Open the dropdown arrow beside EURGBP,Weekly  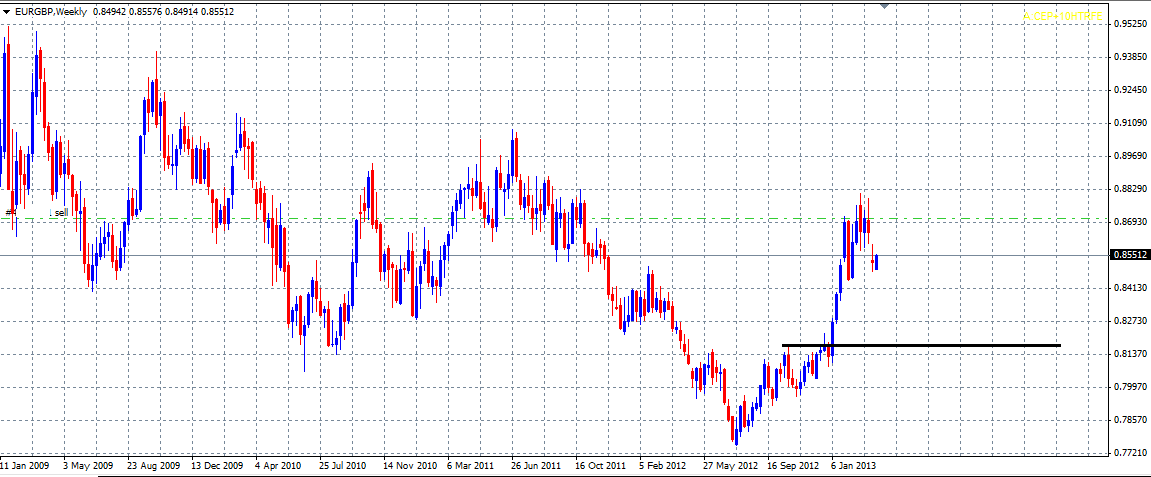(7, 10)
